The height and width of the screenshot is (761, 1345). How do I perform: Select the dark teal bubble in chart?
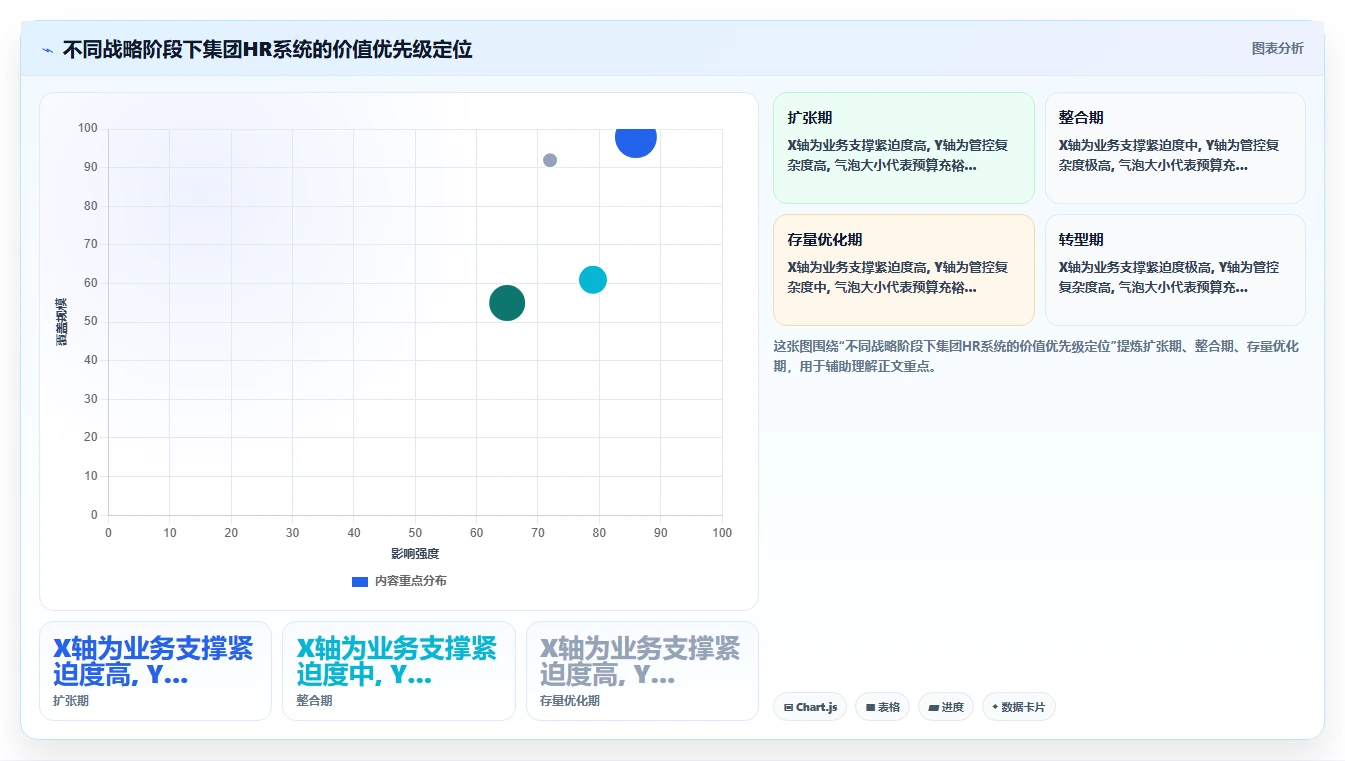pos(507,303)
